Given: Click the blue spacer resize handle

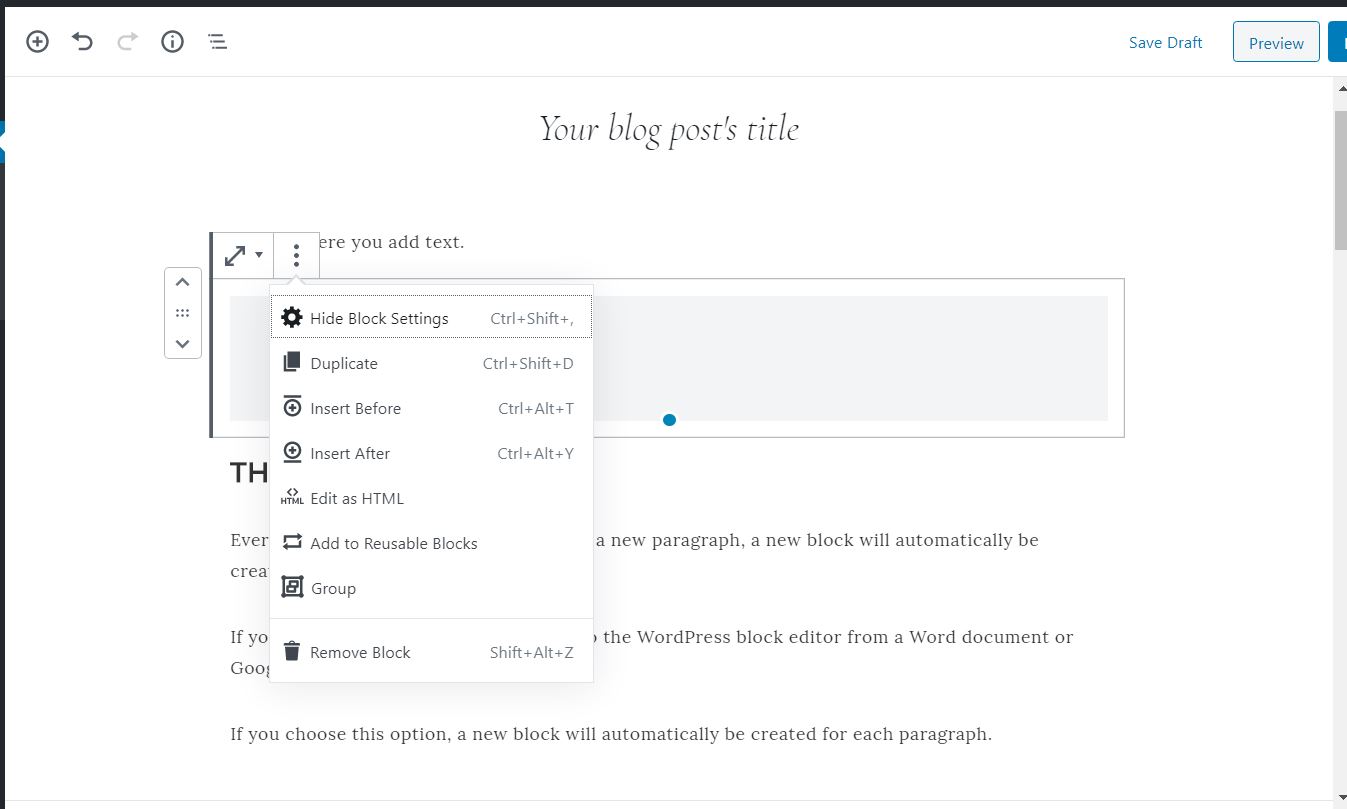Looking at the screenshot, I should [669, 420].
